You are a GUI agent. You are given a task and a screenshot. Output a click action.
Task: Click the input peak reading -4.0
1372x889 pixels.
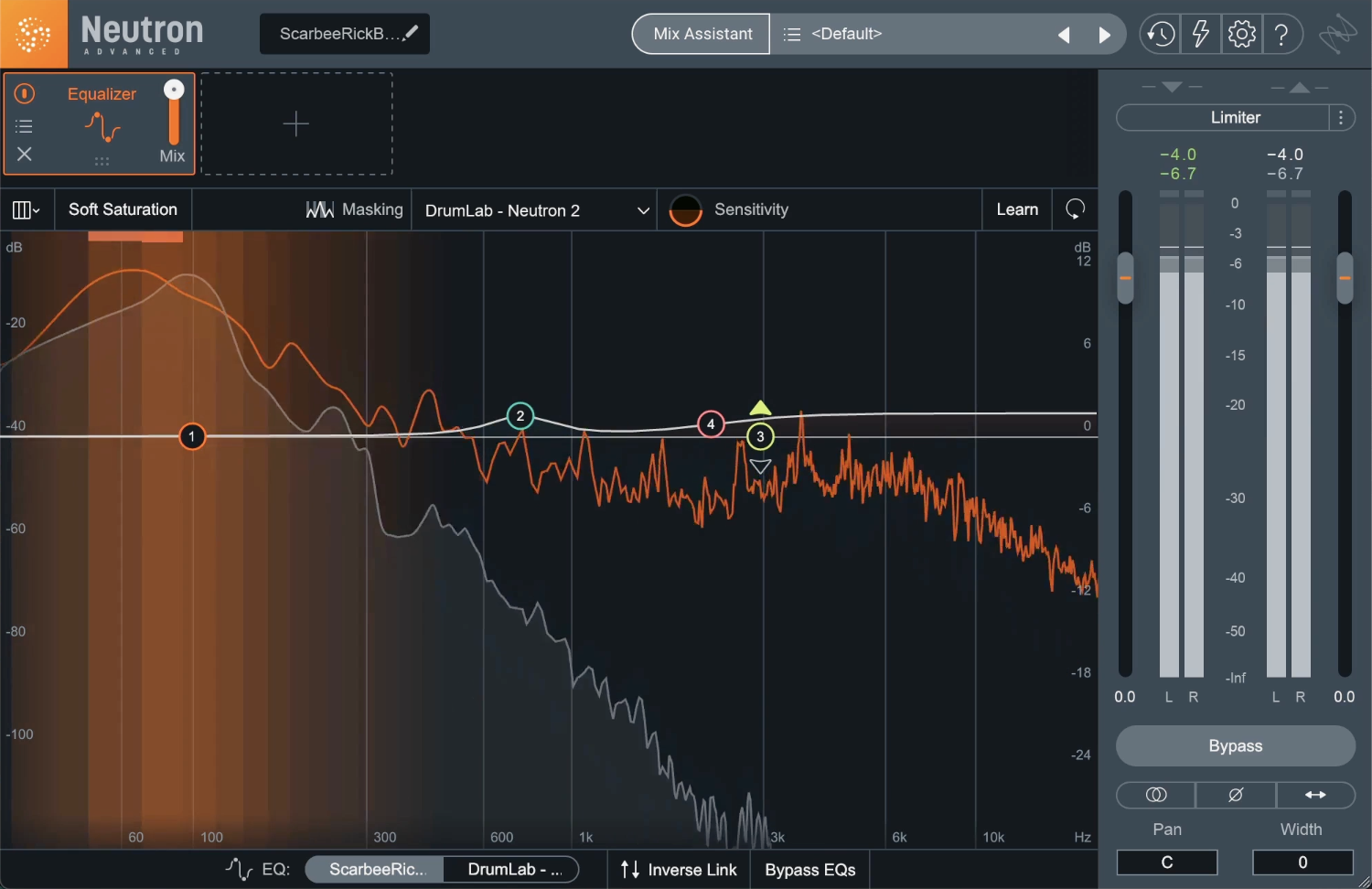click(x=1178, y=155)
